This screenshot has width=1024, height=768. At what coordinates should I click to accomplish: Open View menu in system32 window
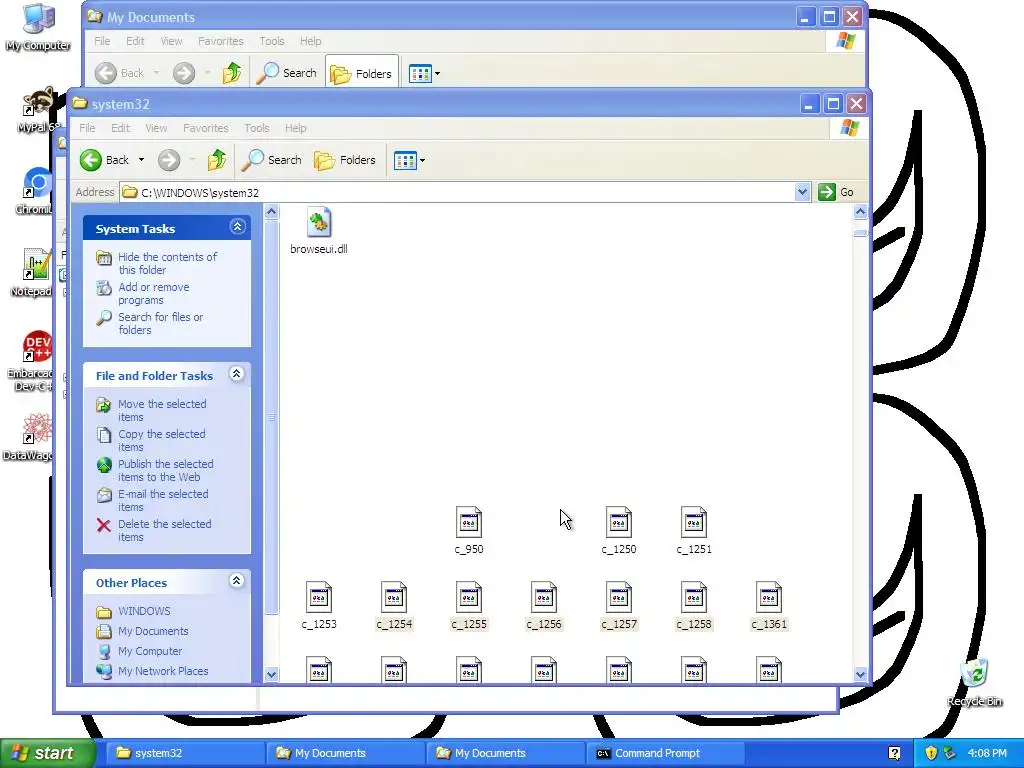point(156,128)
